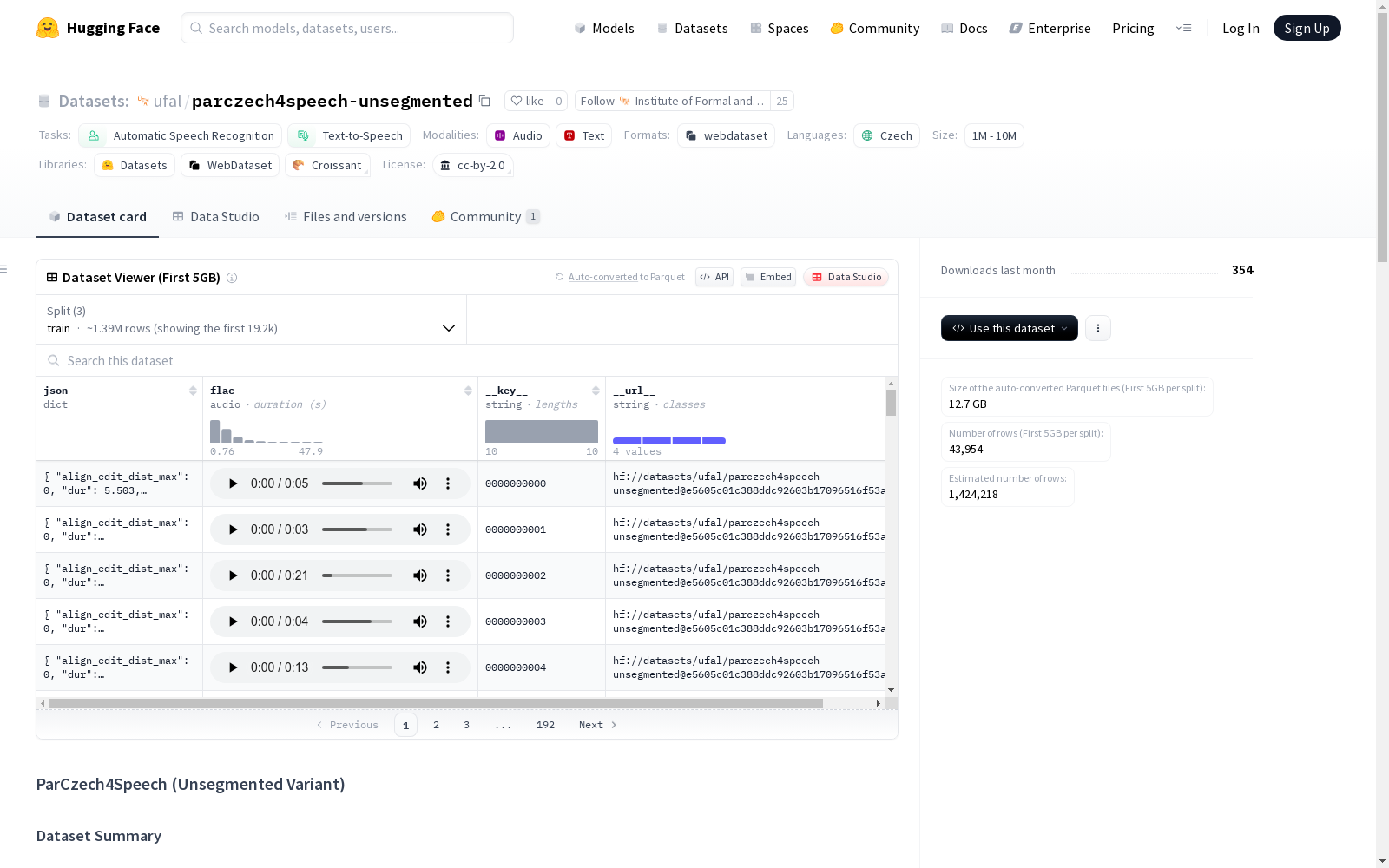Image resolution: width=1389 pixels, height=868 pixels.
Task: Click the Log In link
Action: (x=1241, y=28)
